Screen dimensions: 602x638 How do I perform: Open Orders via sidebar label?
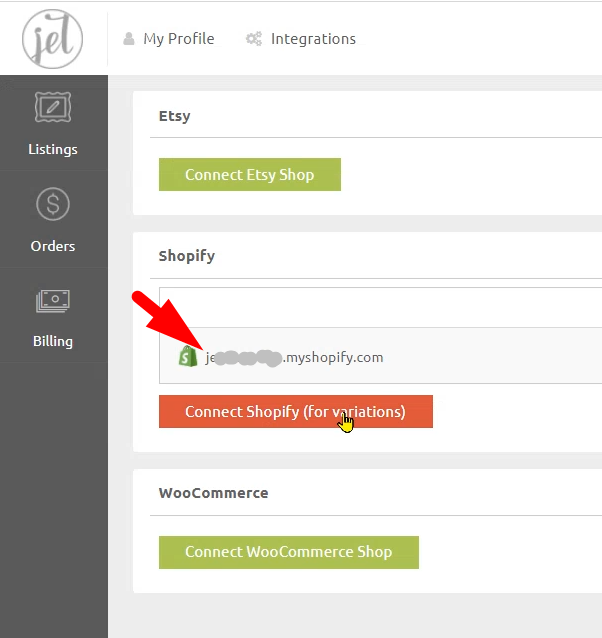coord(53,246)
